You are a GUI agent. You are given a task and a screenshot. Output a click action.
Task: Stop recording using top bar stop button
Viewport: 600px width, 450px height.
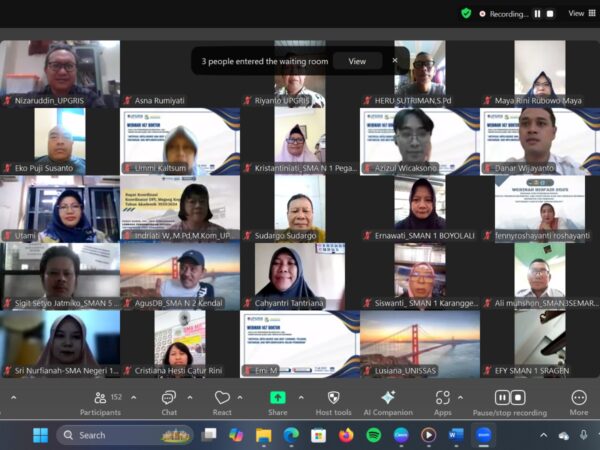[x=550, y=13]
